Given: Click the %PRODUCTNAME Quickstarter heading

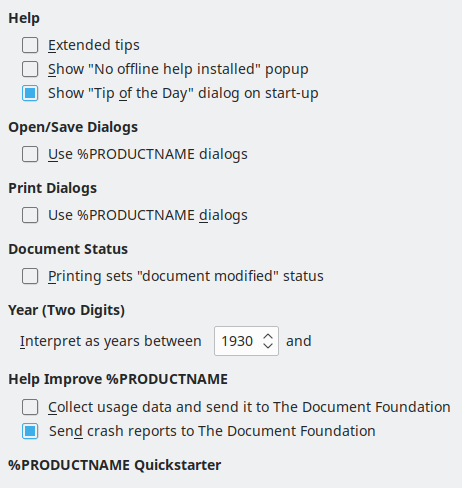Looking at the screenshot, I should pos(115,465).
